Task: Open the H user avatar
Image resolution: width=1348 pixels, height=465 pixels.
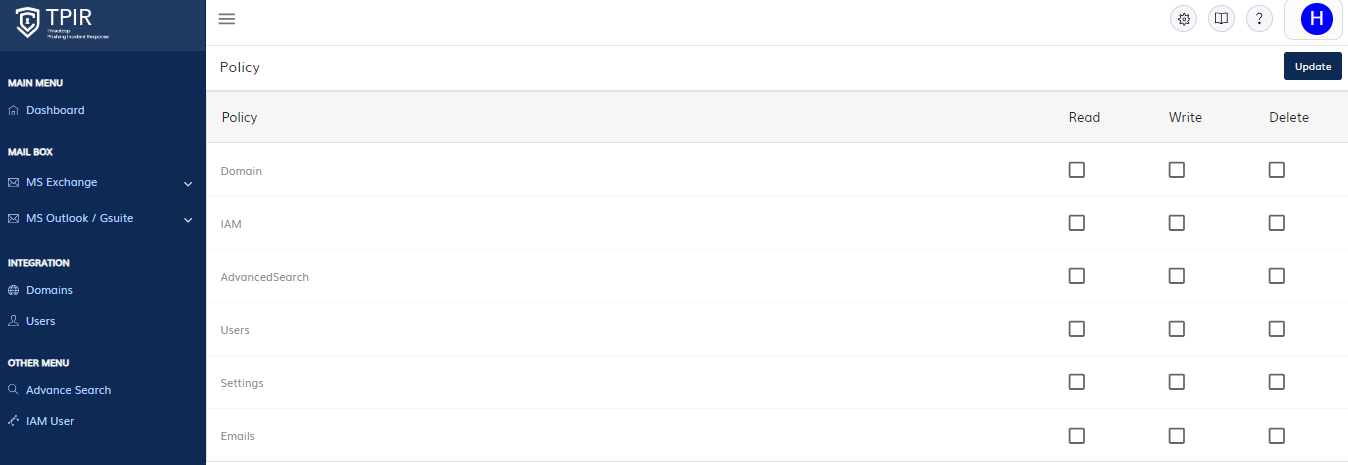Action: 1317,18
